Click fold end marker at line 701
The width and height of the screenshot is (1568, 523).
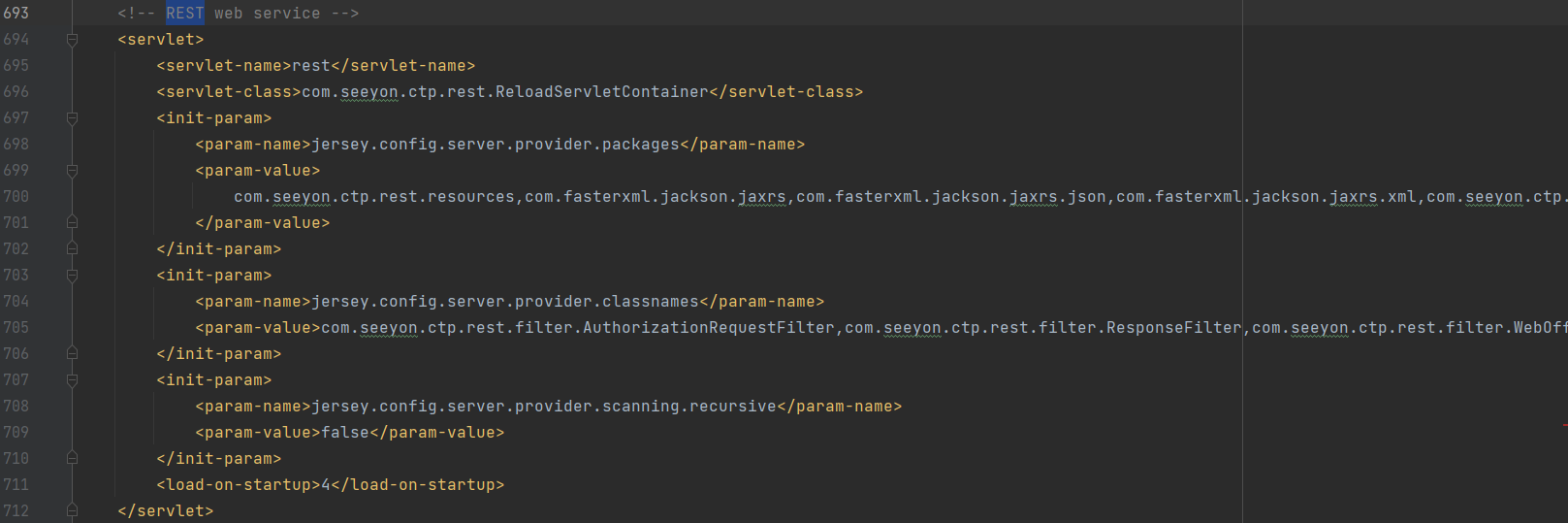tap(72, 223)
